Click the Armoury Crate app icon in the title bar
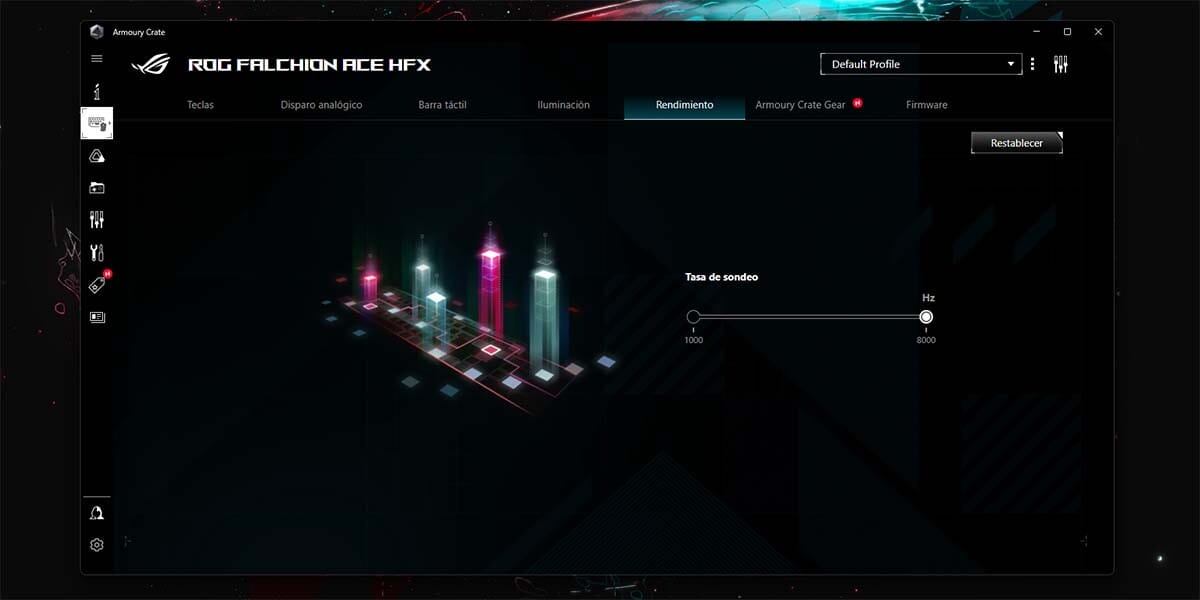Screen dimensions: 1200x600 click(97, 32)
